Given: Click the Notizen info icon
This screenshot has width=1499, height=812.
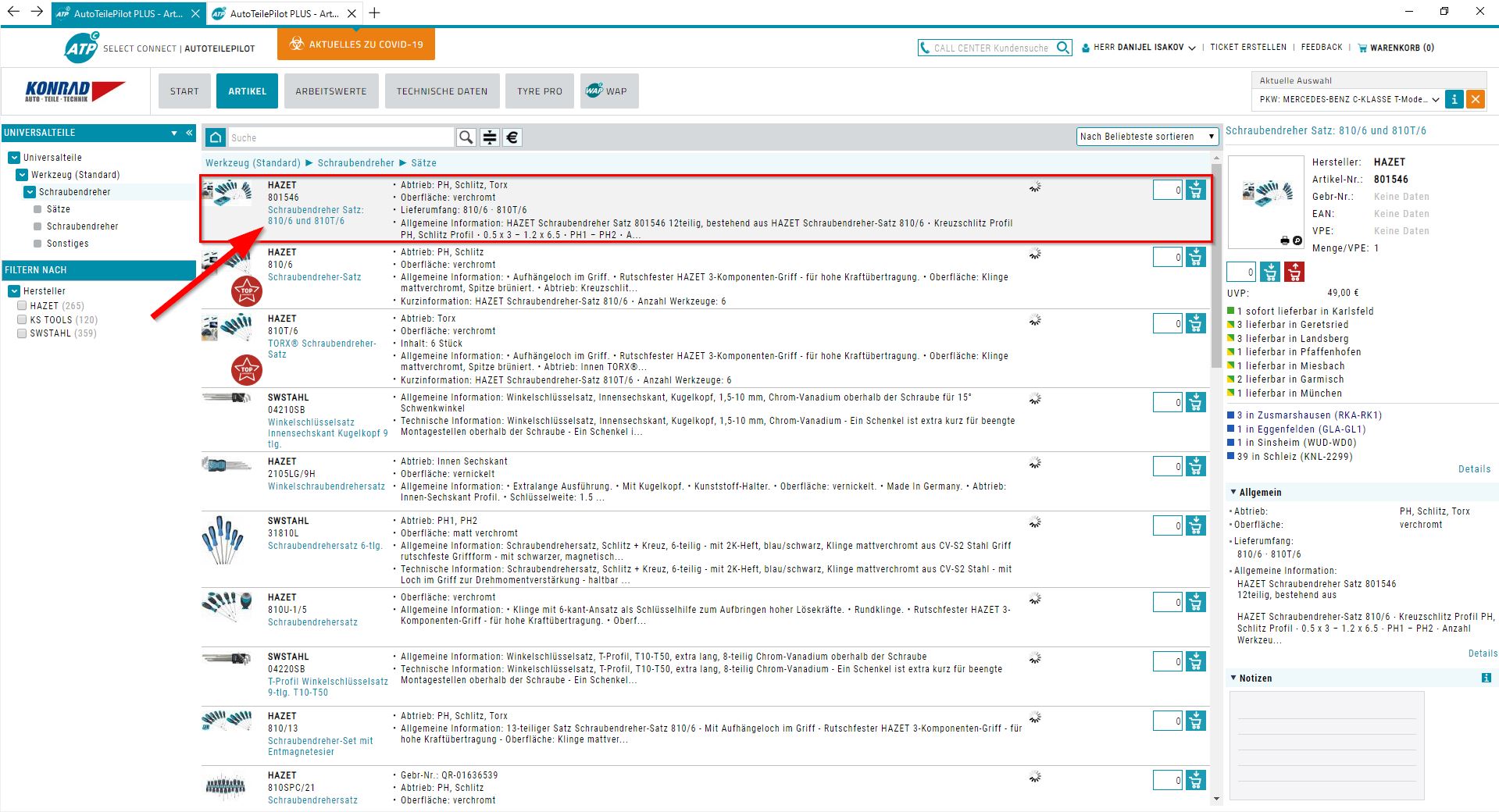Looking at the screenshot, I should (x=1486, y=678).
